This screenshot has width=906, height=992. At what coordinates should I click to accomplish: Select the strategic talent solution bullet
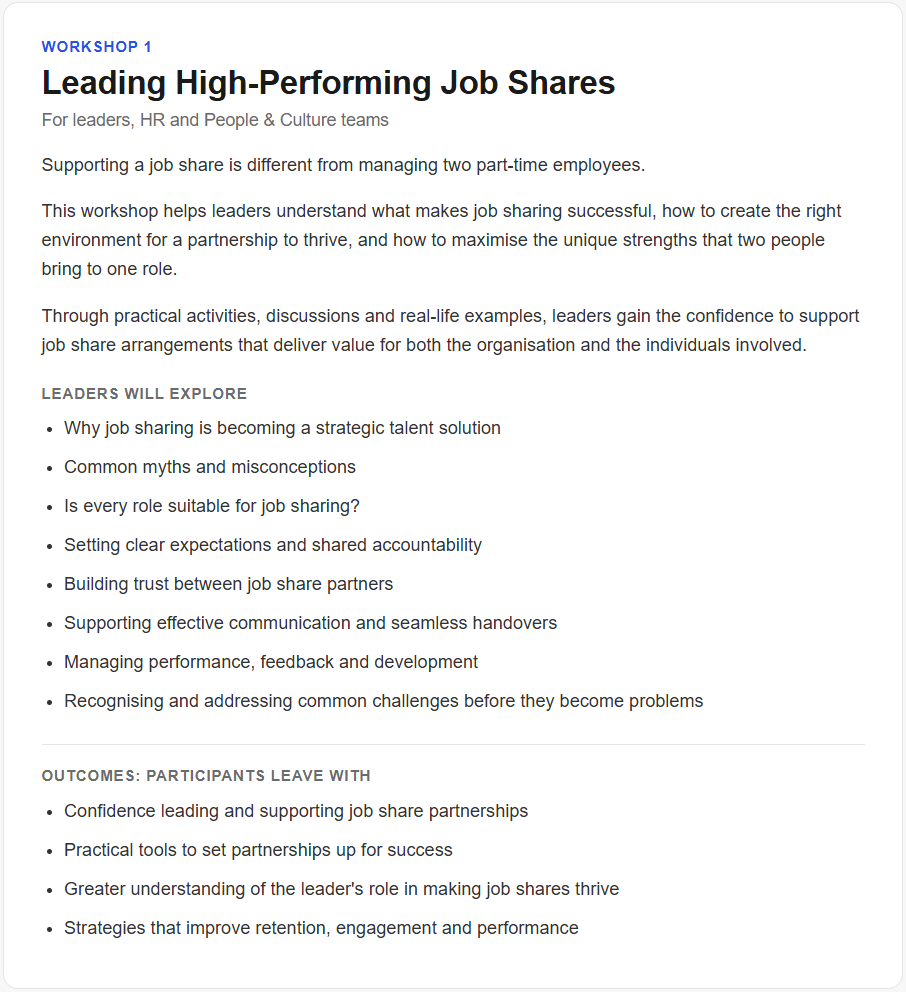pyautogui.click(x=282, y=428)
